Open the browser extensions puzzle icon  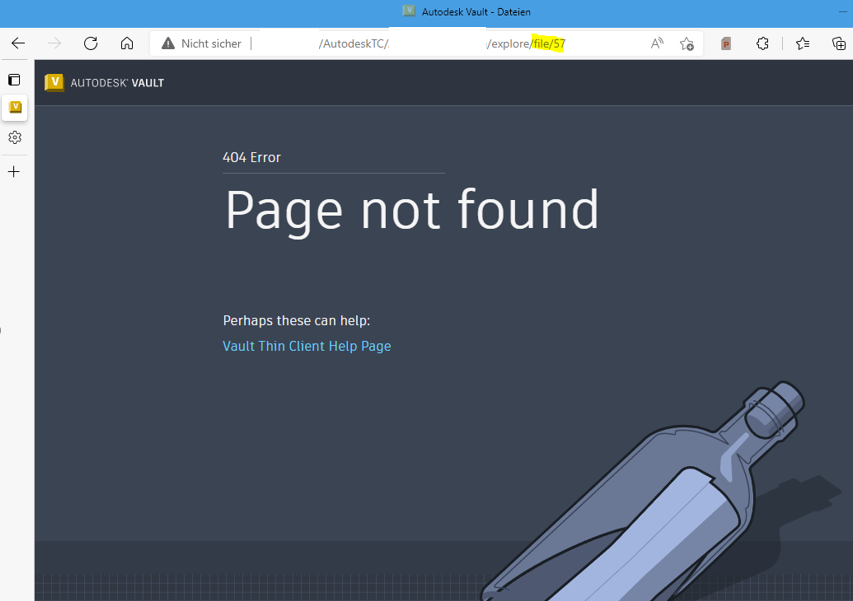pyautogui.click(x=763, y=43)
